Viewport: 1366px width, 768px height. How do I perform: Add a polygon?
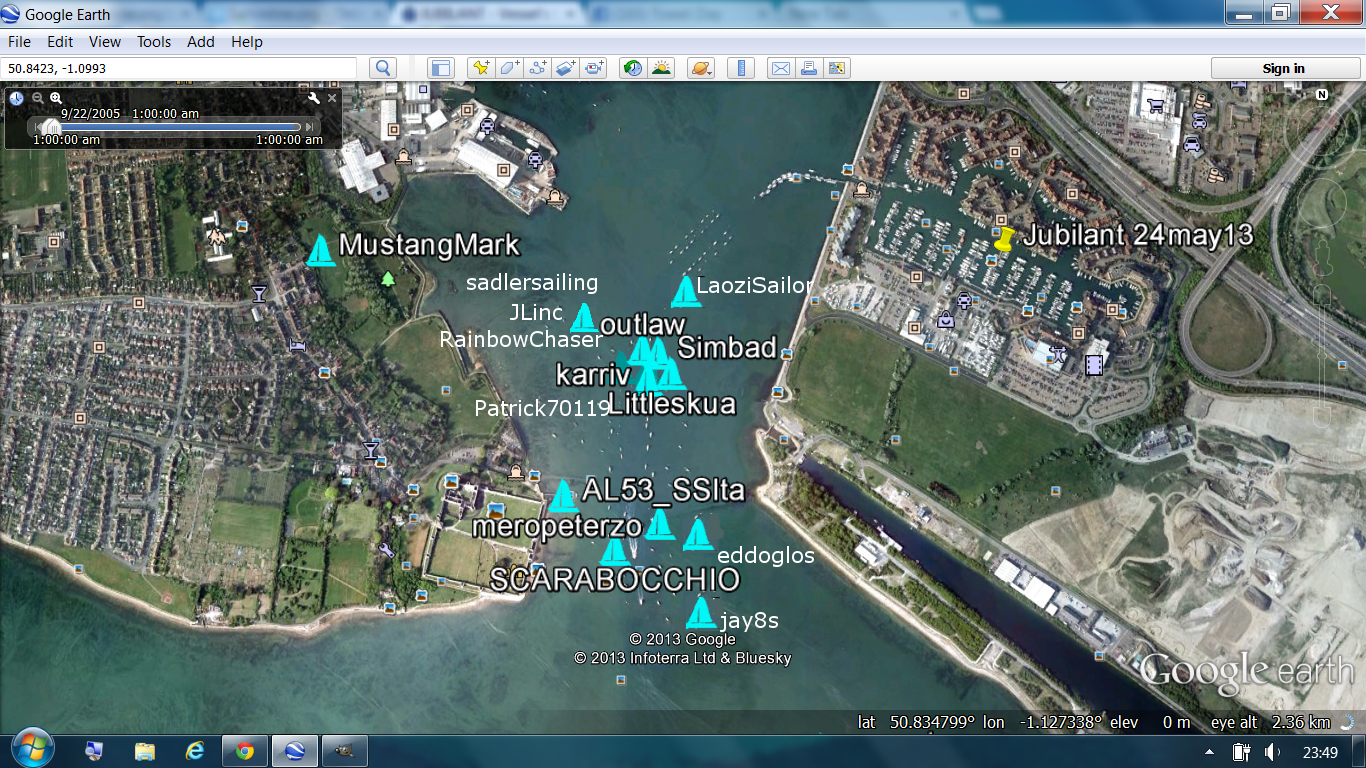coord(509,68)
